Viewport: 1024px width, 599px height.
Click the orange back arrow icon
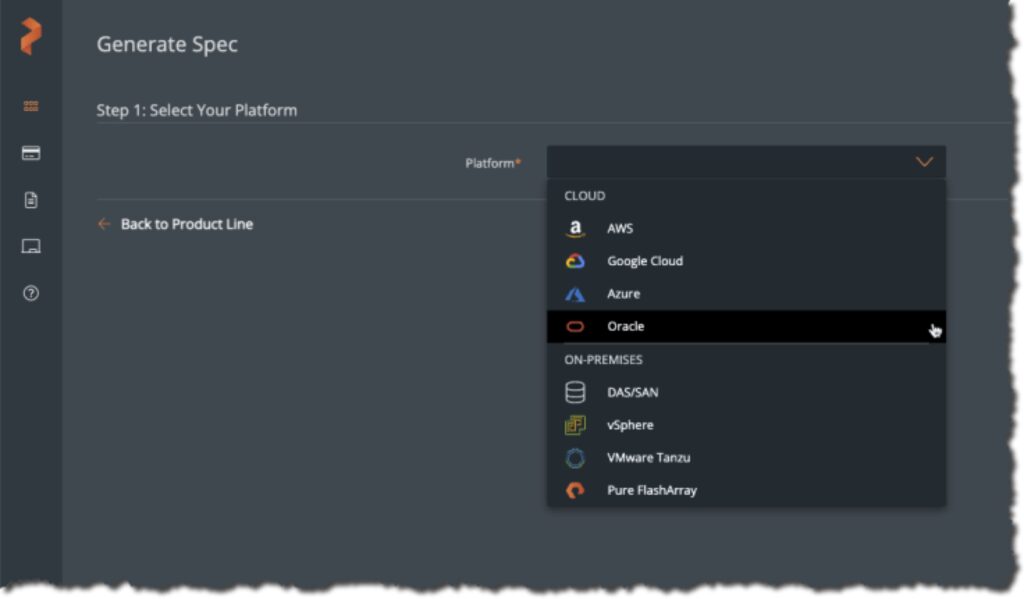pyautogui.click(x=104, y=224)
